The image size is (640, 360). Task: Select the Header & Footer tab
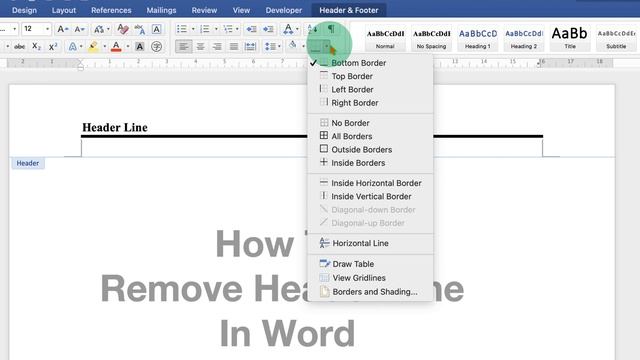349,10
